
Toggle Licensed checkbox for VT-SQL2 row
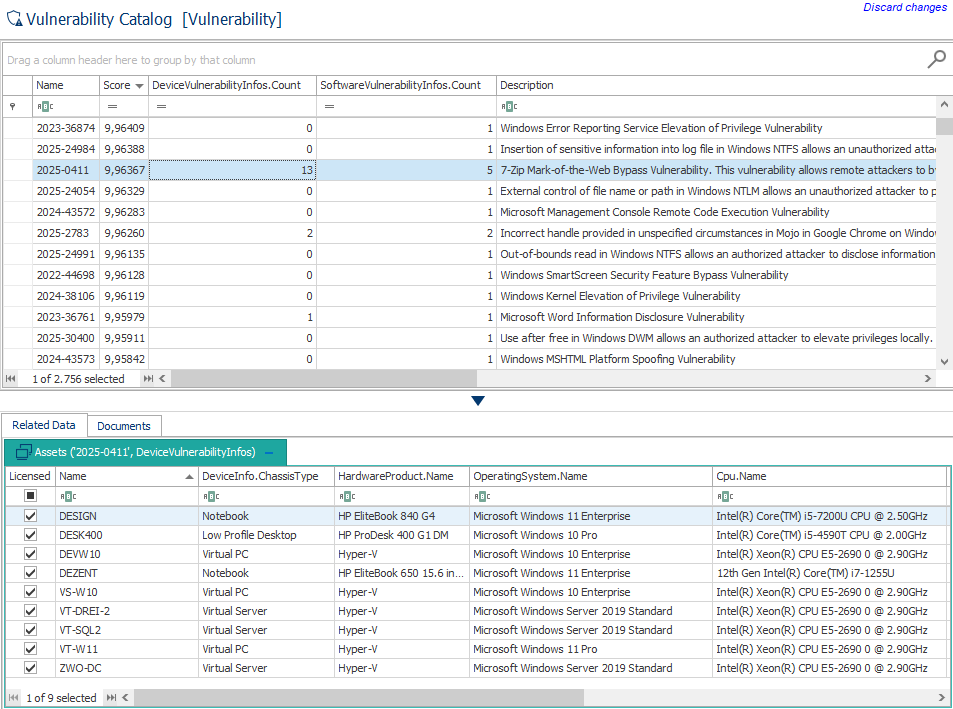[30, 630]
